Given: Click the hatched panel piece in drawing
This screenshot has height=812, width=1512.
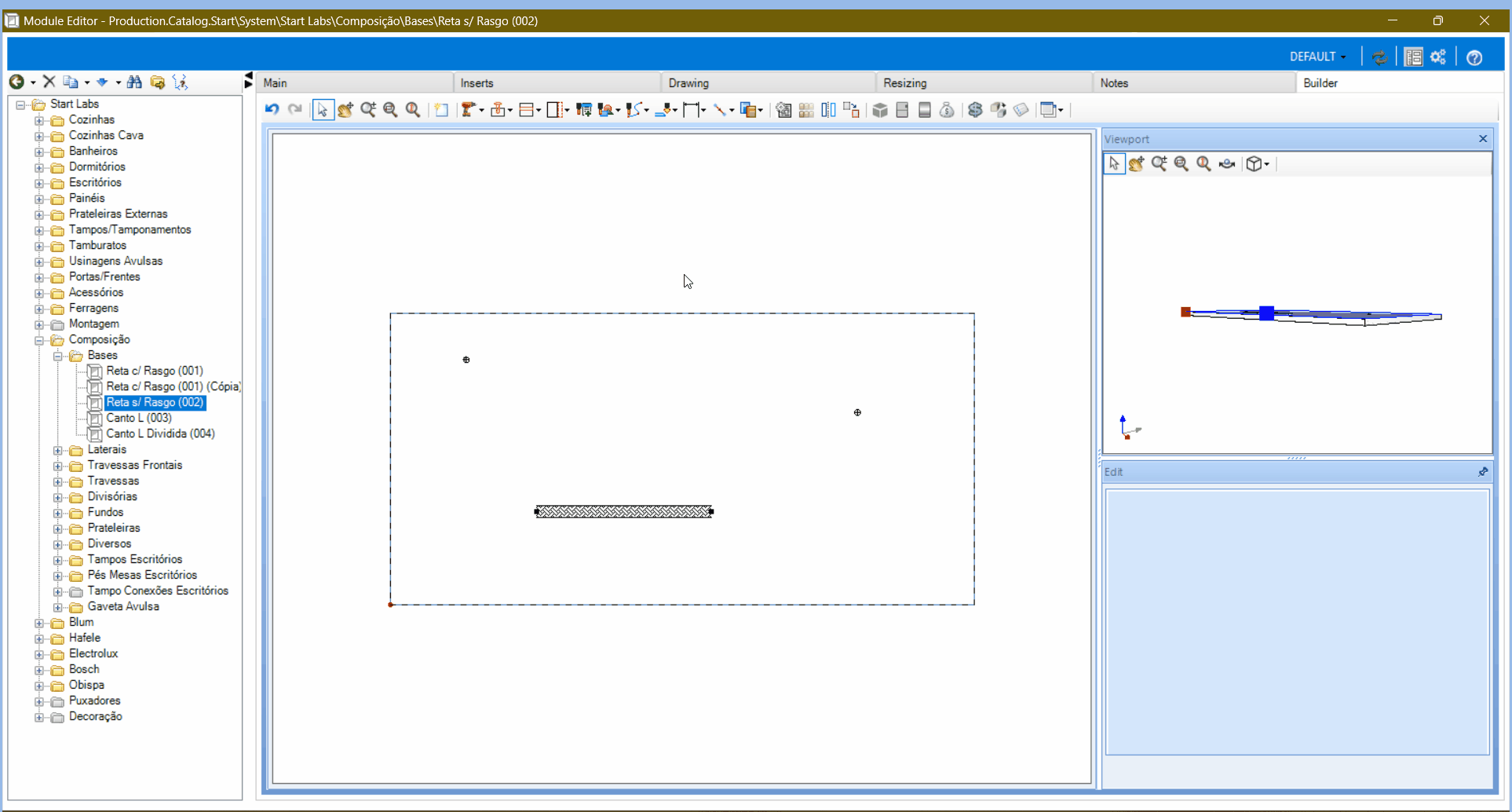Looking at the screenshot, I should coord(624,512).
